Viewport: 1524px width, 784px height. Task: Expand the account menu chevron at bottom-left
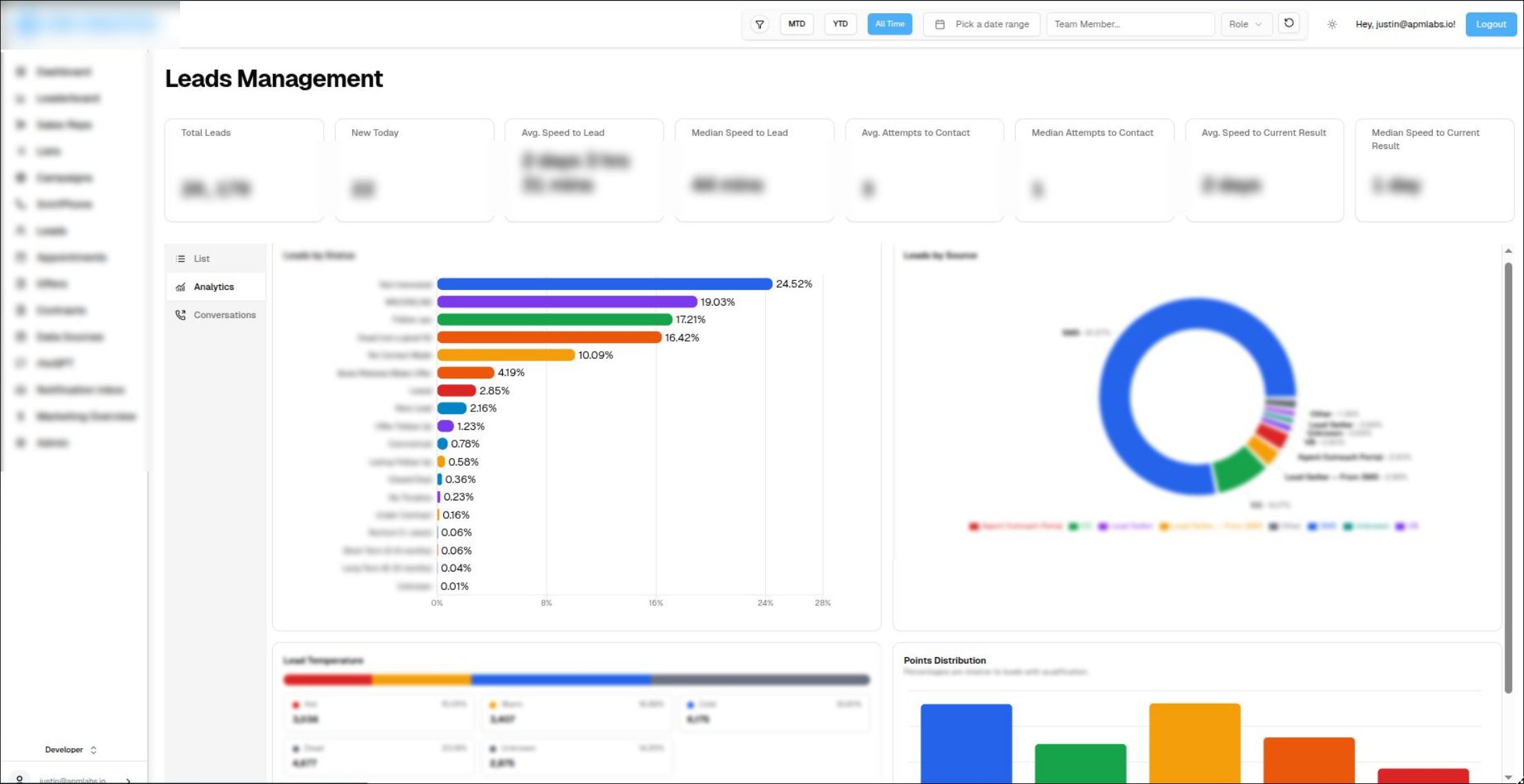128,781
